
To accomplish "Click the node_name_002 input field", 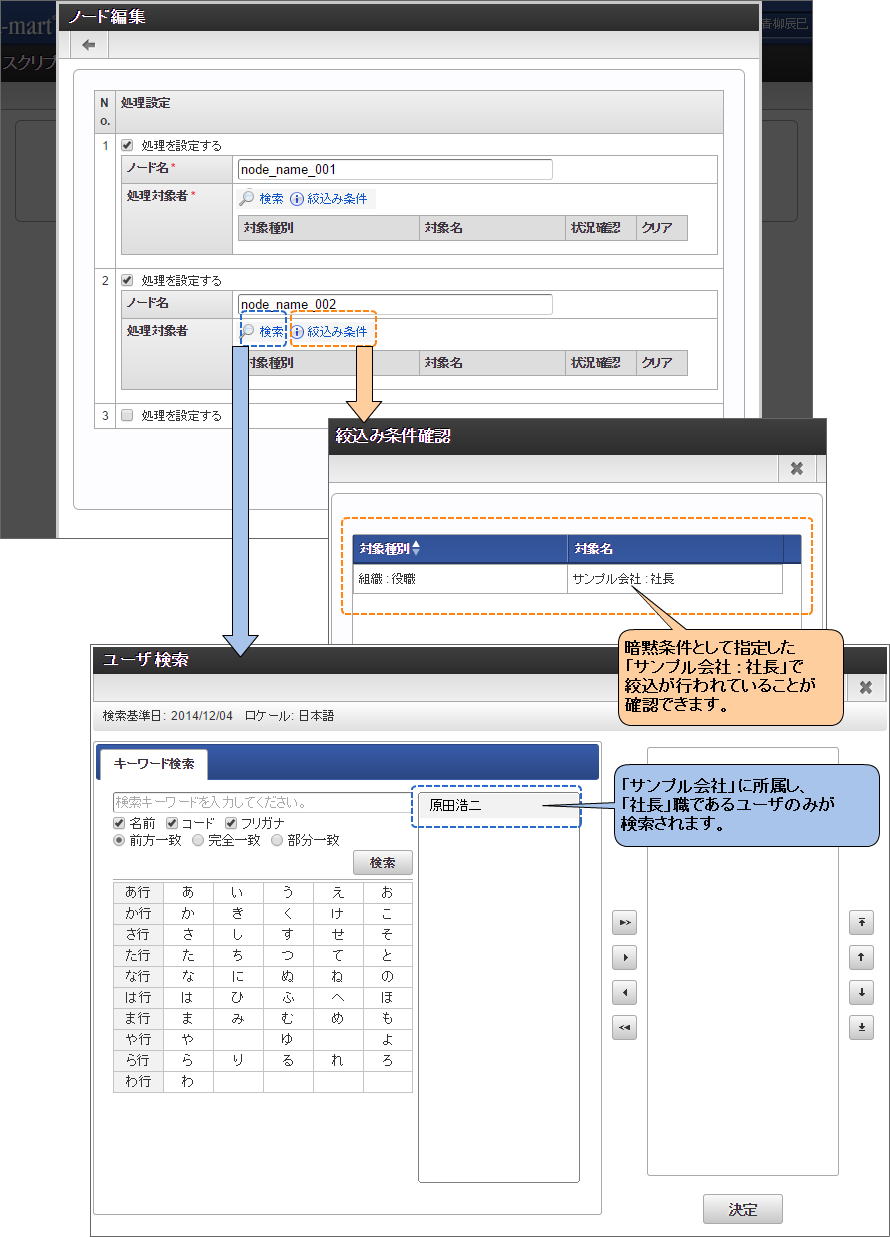I will tap(395, 304).
